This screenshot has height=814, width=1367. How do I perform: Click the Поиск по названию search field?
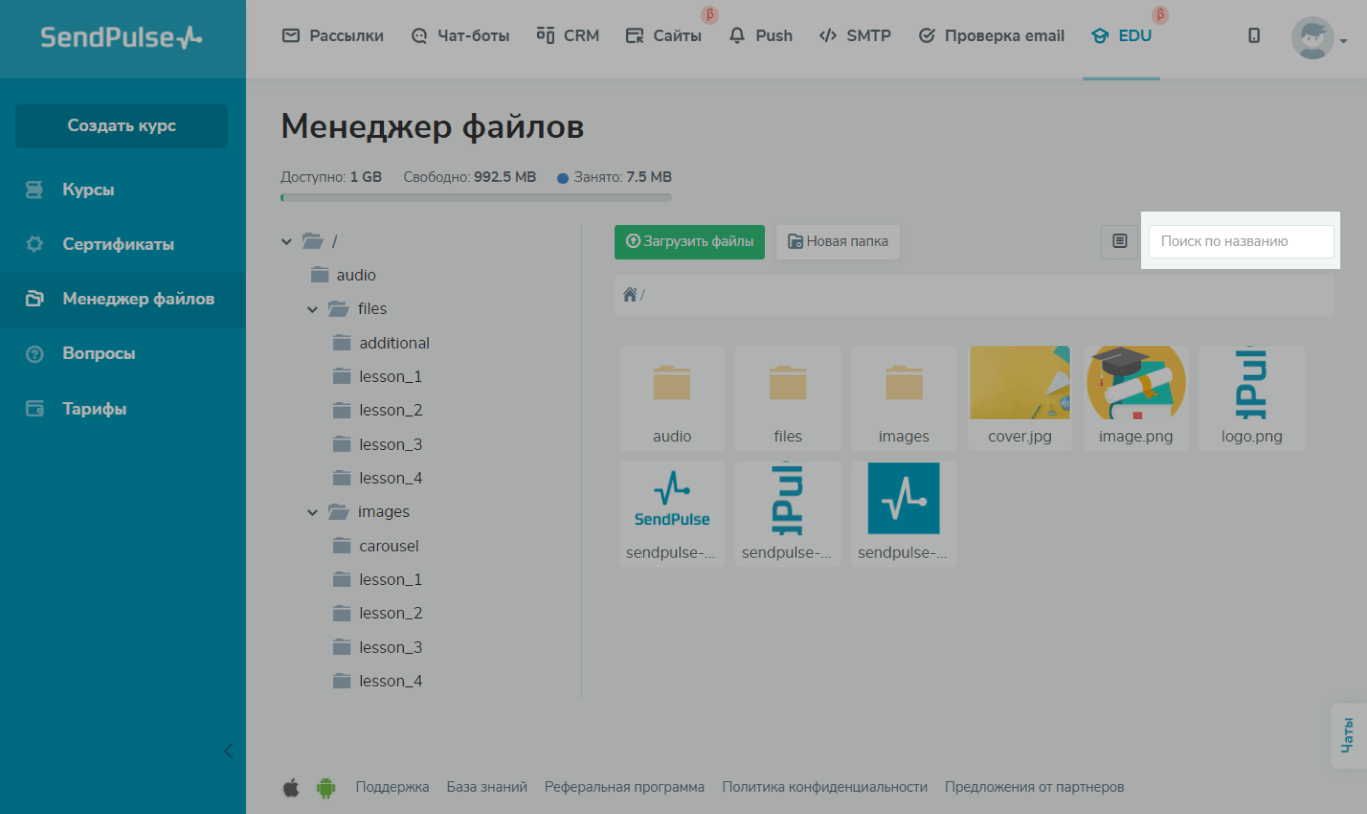point(1240,241)
